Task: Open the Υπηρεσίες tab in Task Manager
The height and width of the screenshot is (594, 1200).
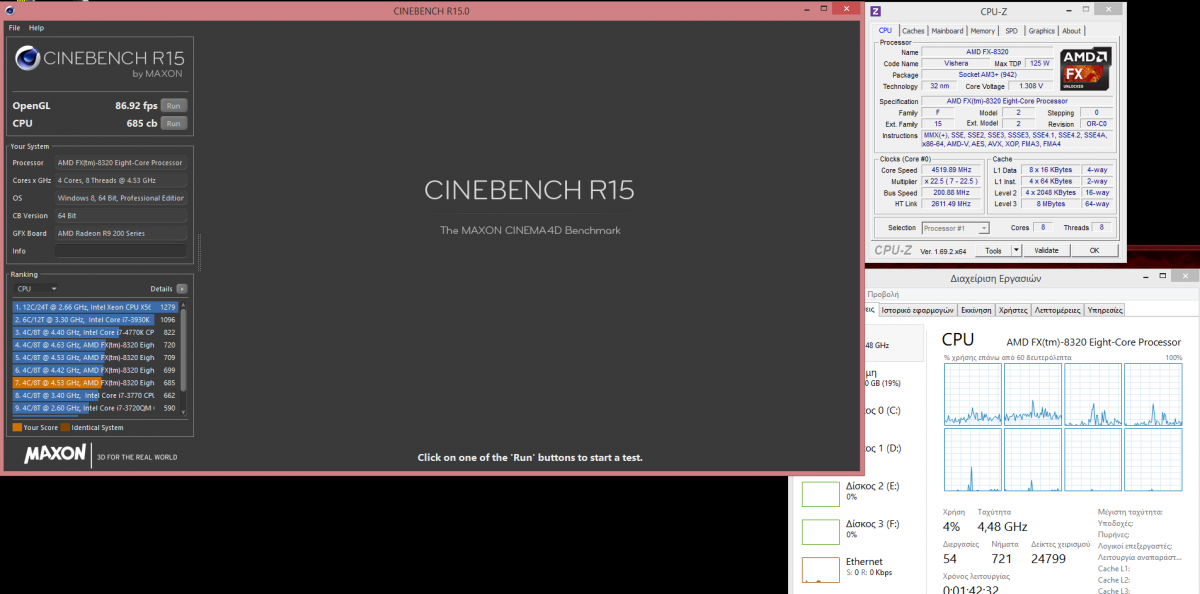Action: pyautogui.click(x=1105, y=310)
